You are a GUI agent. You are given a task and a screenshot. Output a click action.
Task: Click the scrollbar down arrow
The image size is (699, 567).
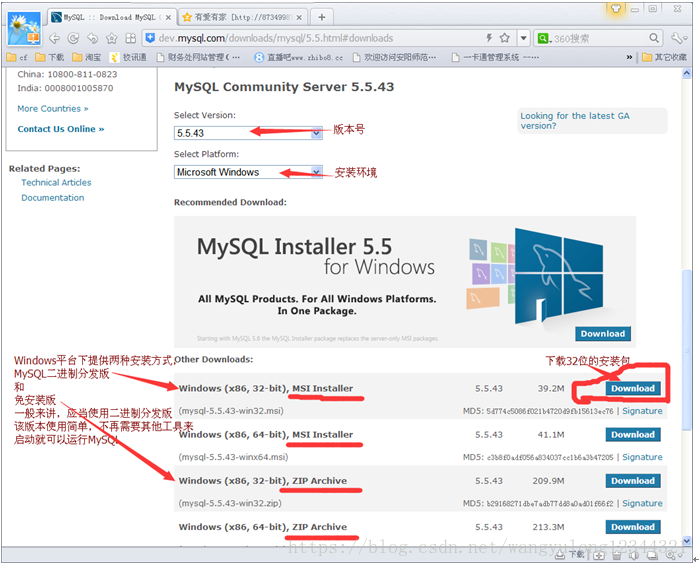[687, 541]
